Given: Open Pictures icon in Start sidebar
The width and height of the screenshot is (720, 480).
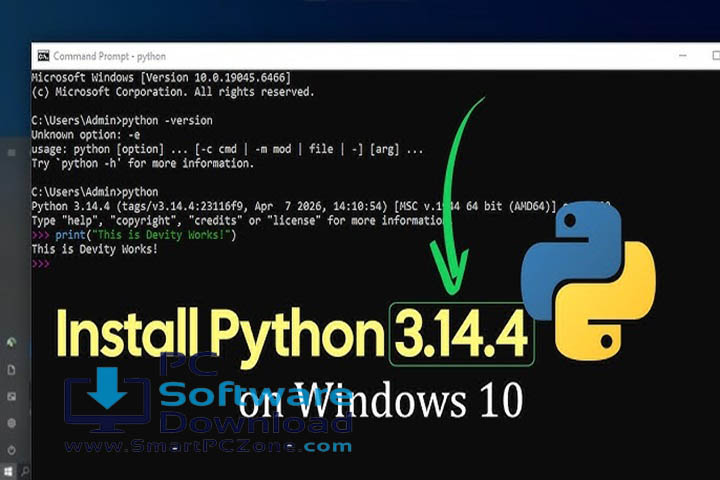Looking at the screenshot, I should tap(11, 396).
